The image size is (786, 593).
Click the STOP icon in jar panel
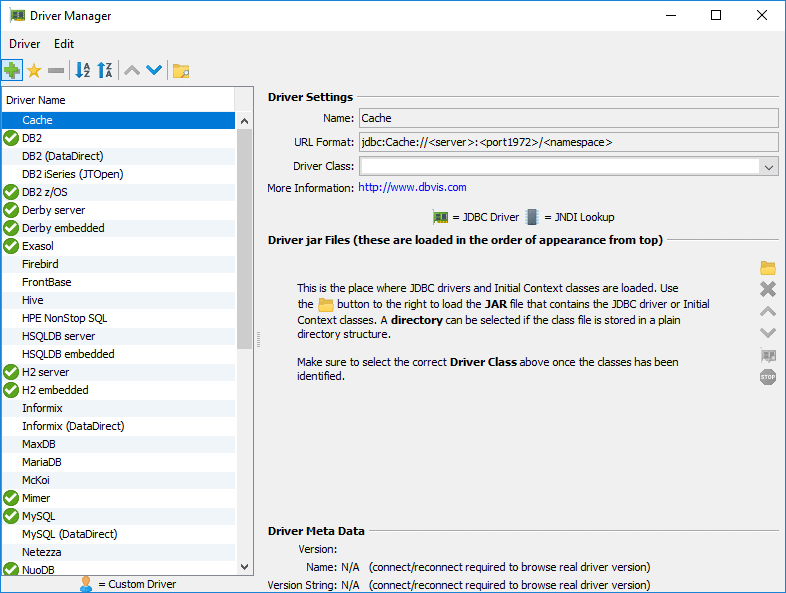pyautogui.click(x=767, y=377)
